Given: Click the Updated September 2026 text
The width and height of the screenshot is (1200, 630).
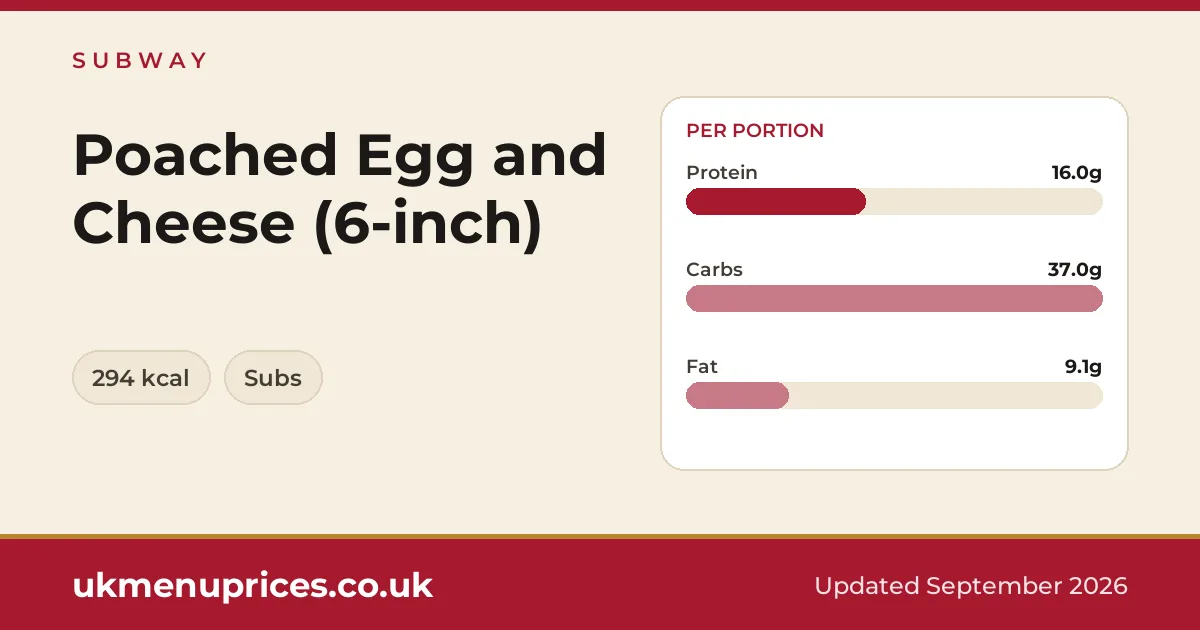Looking at the screenshot, I should [x=971, y=586].
